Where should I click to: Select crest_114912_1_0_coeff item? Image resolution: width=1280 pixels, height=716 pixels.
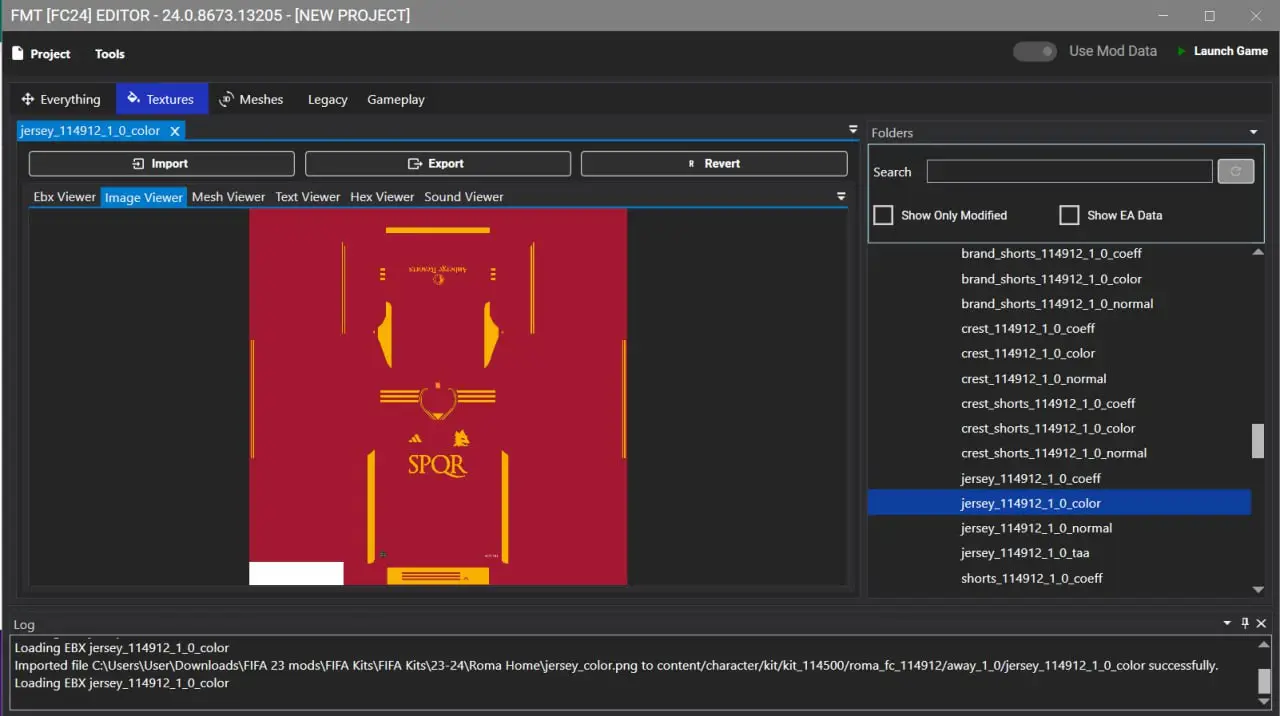point(1028,329)
